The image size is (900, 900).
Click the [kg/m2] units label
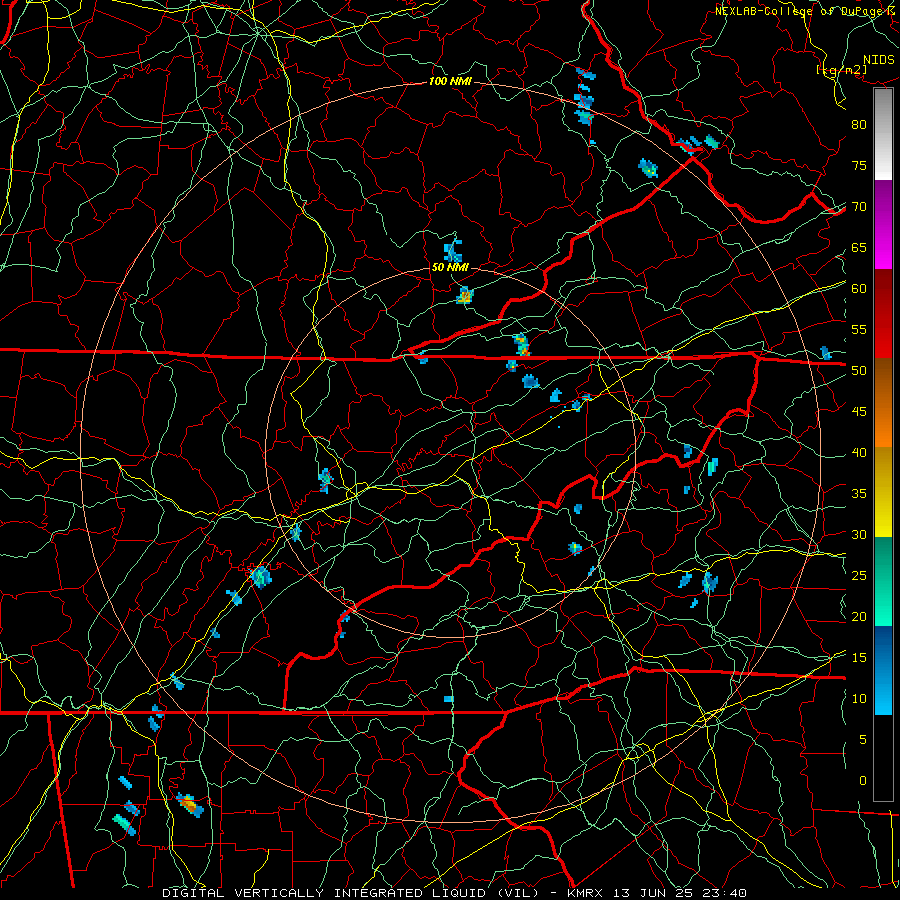(841, 70)
